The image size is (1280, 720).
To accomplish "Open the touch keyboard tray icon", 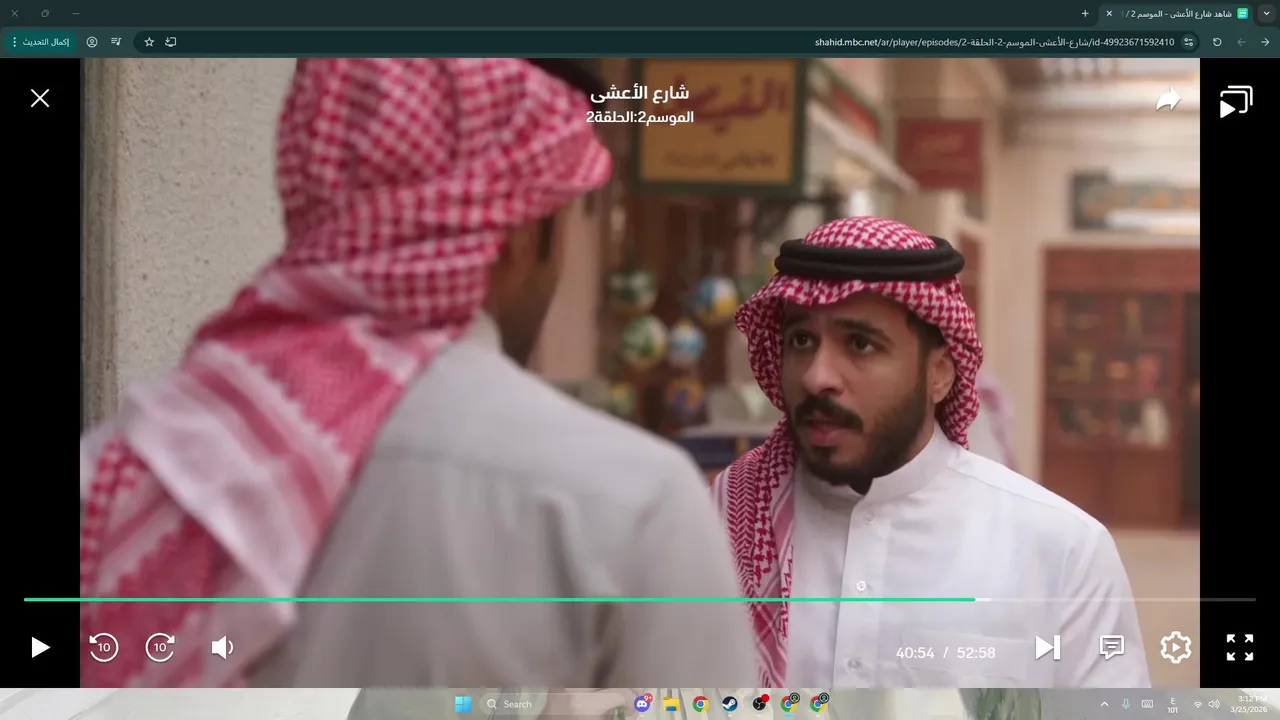I will coord(1147,704).
